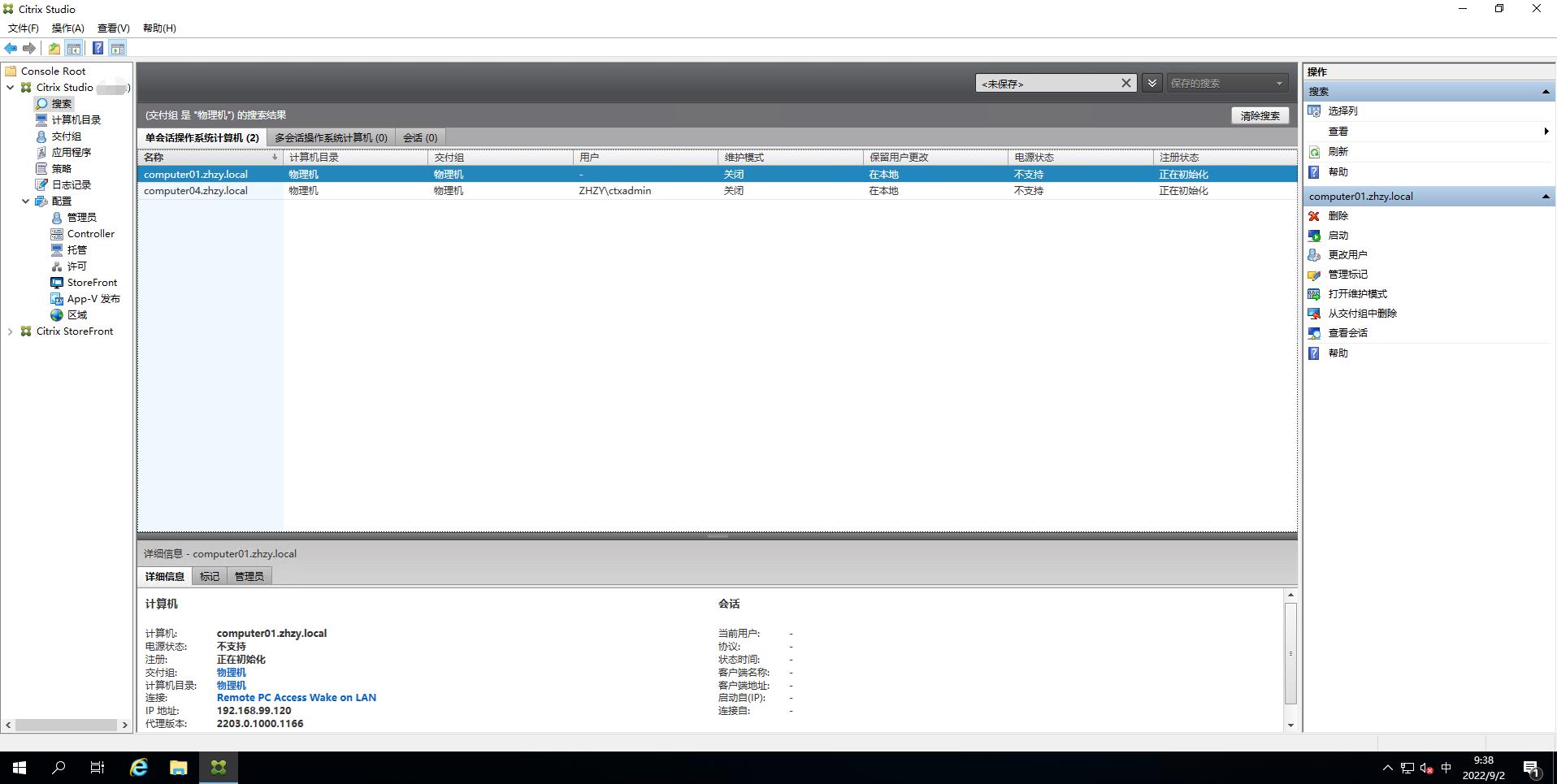The image size is (1557, 784).
Task: Collapse computer01.zhzy.local actions section
Action: [1545, 197]
